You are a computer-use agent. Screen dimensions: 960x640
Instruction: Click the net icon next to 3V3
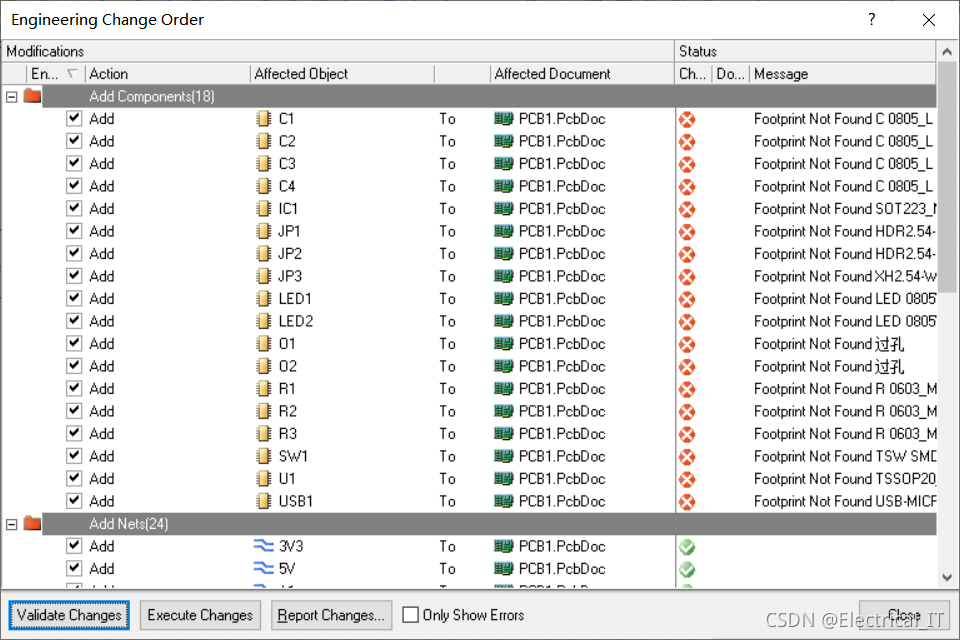[263, 546]
